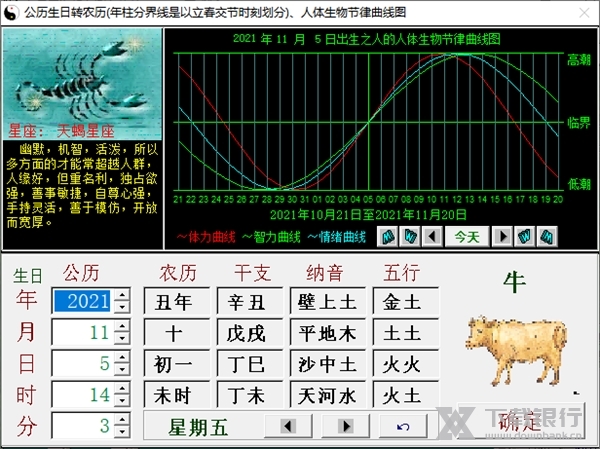Click the 壁上土 nayin cell

click(328, 301)
